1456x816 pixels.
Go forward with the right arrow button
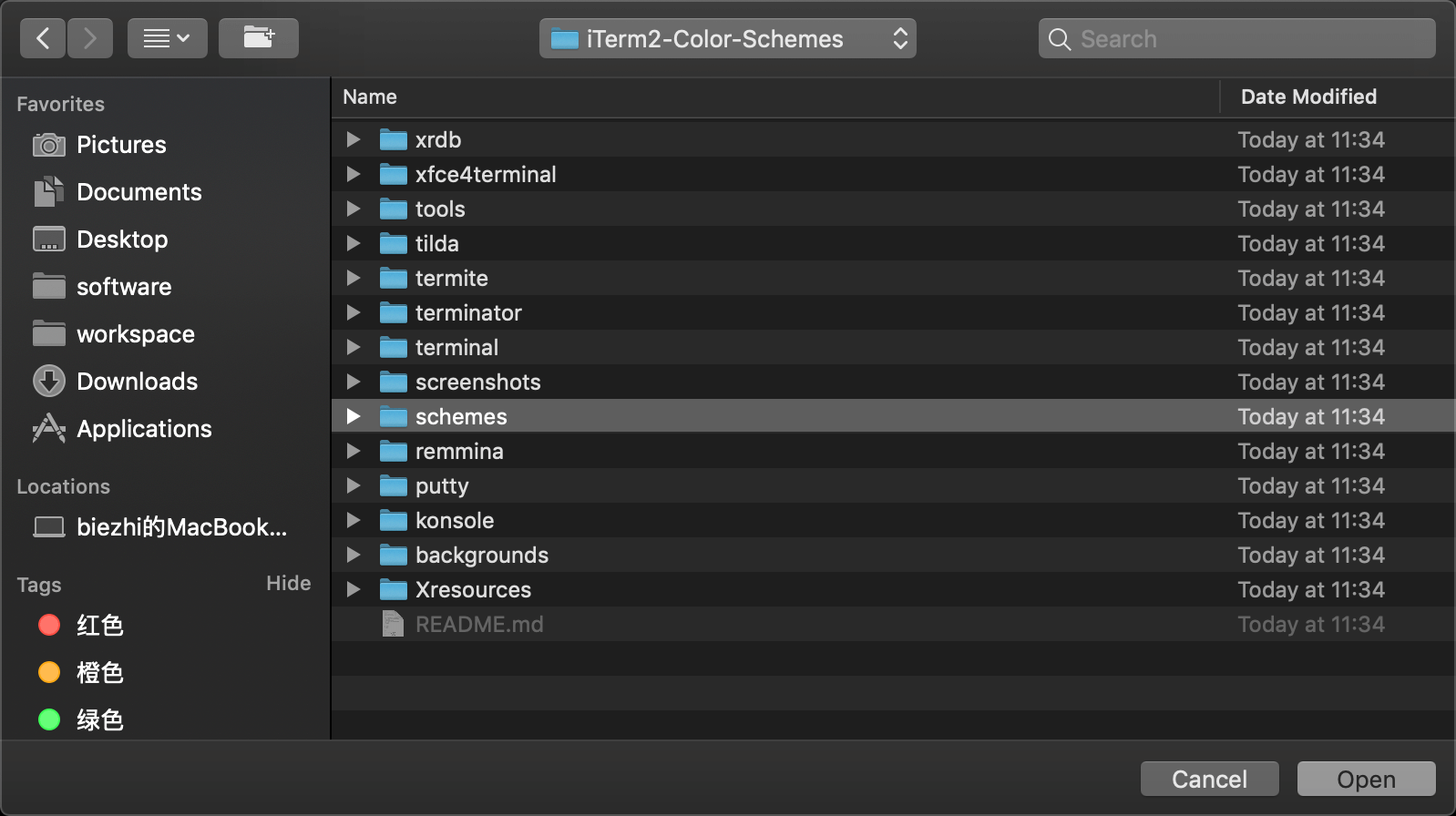[89, 38]
